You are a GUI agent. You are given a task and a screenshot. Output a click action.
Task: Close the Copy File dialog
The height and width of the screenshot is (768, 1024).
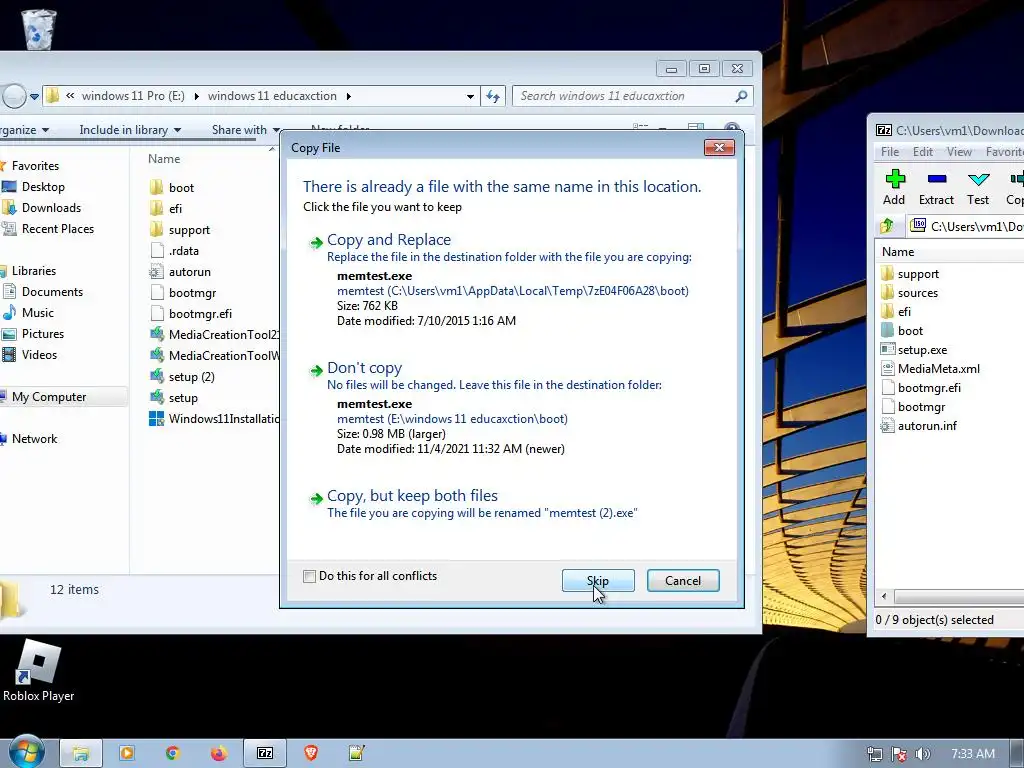(719, 148)
